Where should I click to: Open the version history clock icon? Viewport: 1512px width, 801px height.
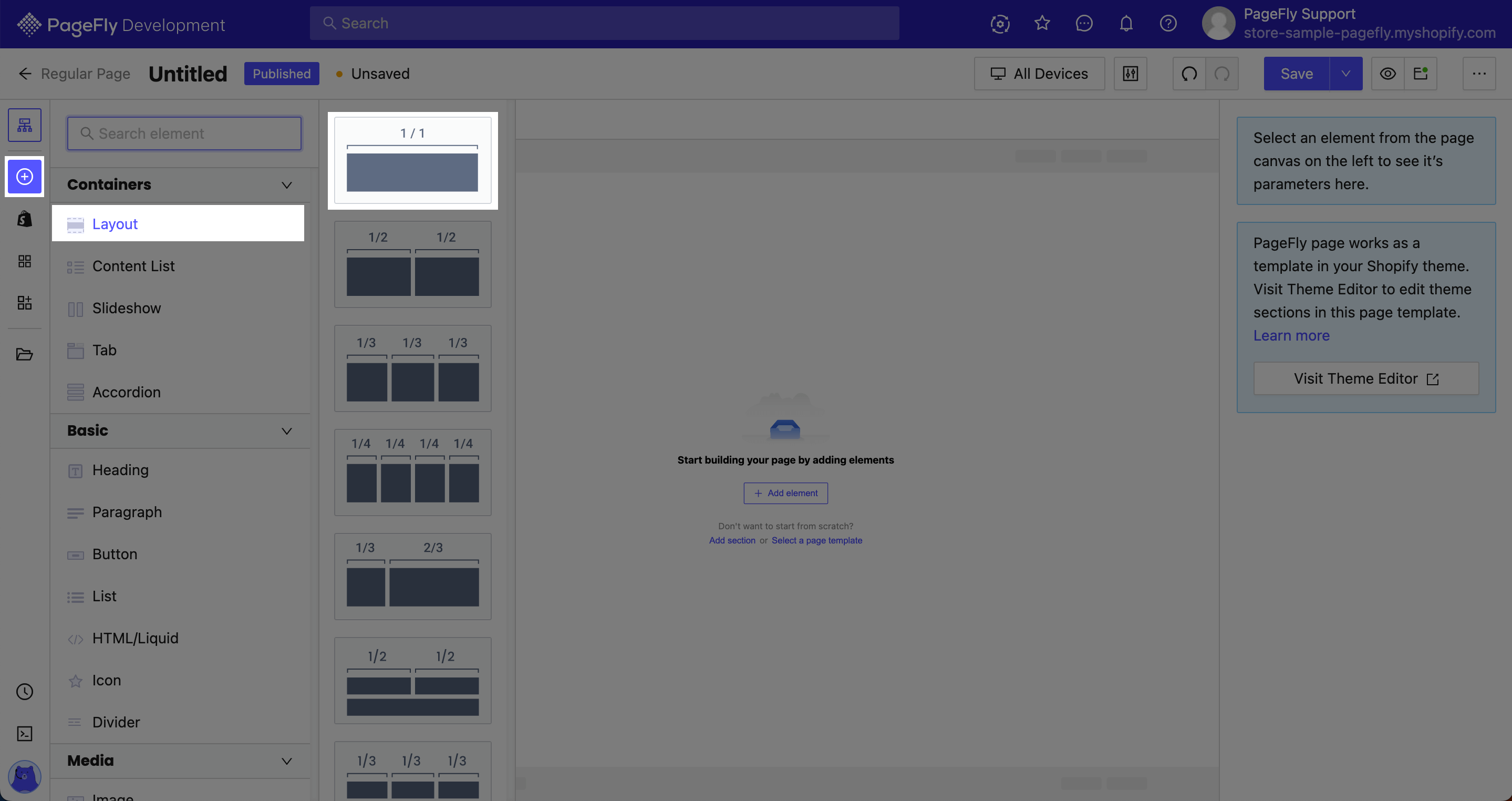tap(24, 691)
